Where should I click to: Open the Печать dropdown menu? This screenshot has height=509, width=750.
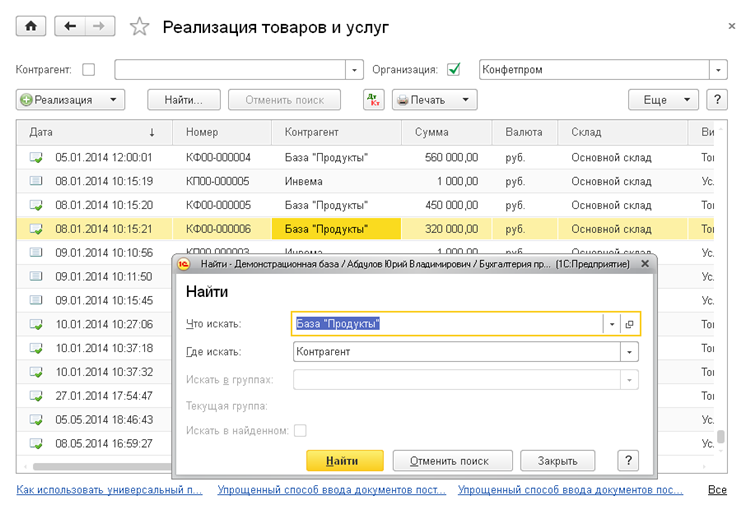coord(465,100)
